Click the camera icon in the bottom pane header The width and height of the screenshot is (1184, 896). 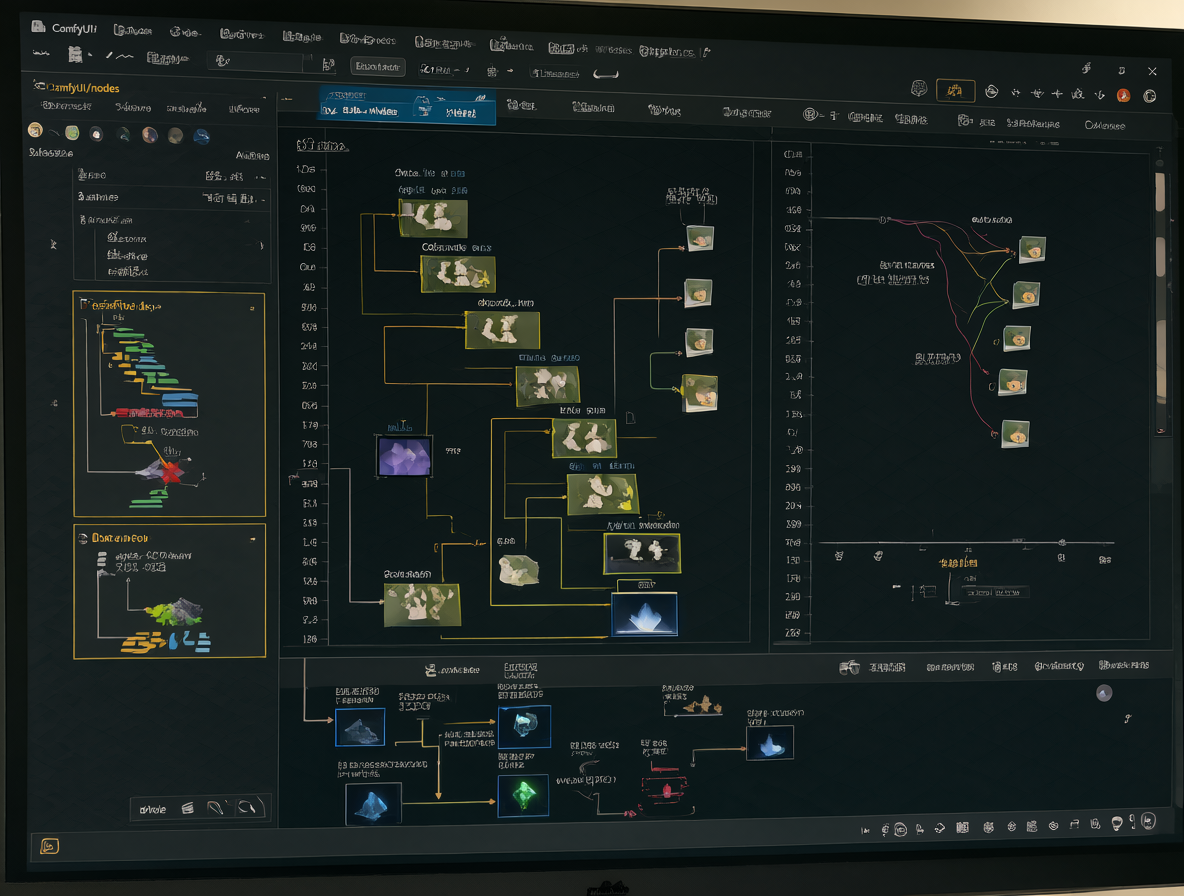[x=849, y=667]
